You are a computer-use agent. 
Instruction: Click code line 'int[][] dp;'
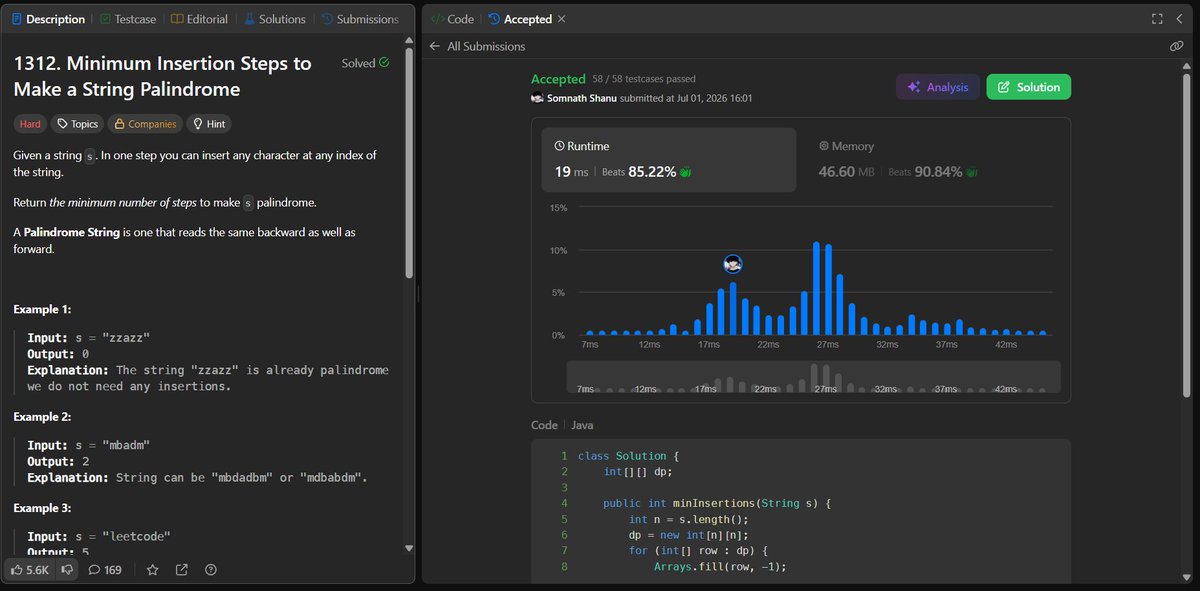pos(638,472)
